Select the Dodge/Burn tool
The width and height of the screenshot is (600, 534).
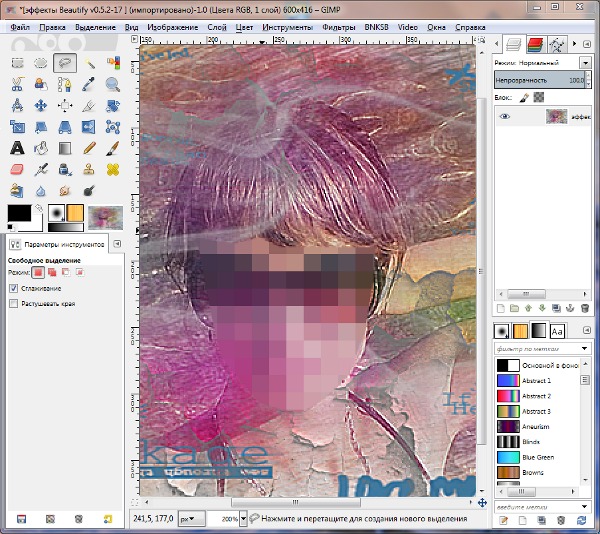[89, 190]
